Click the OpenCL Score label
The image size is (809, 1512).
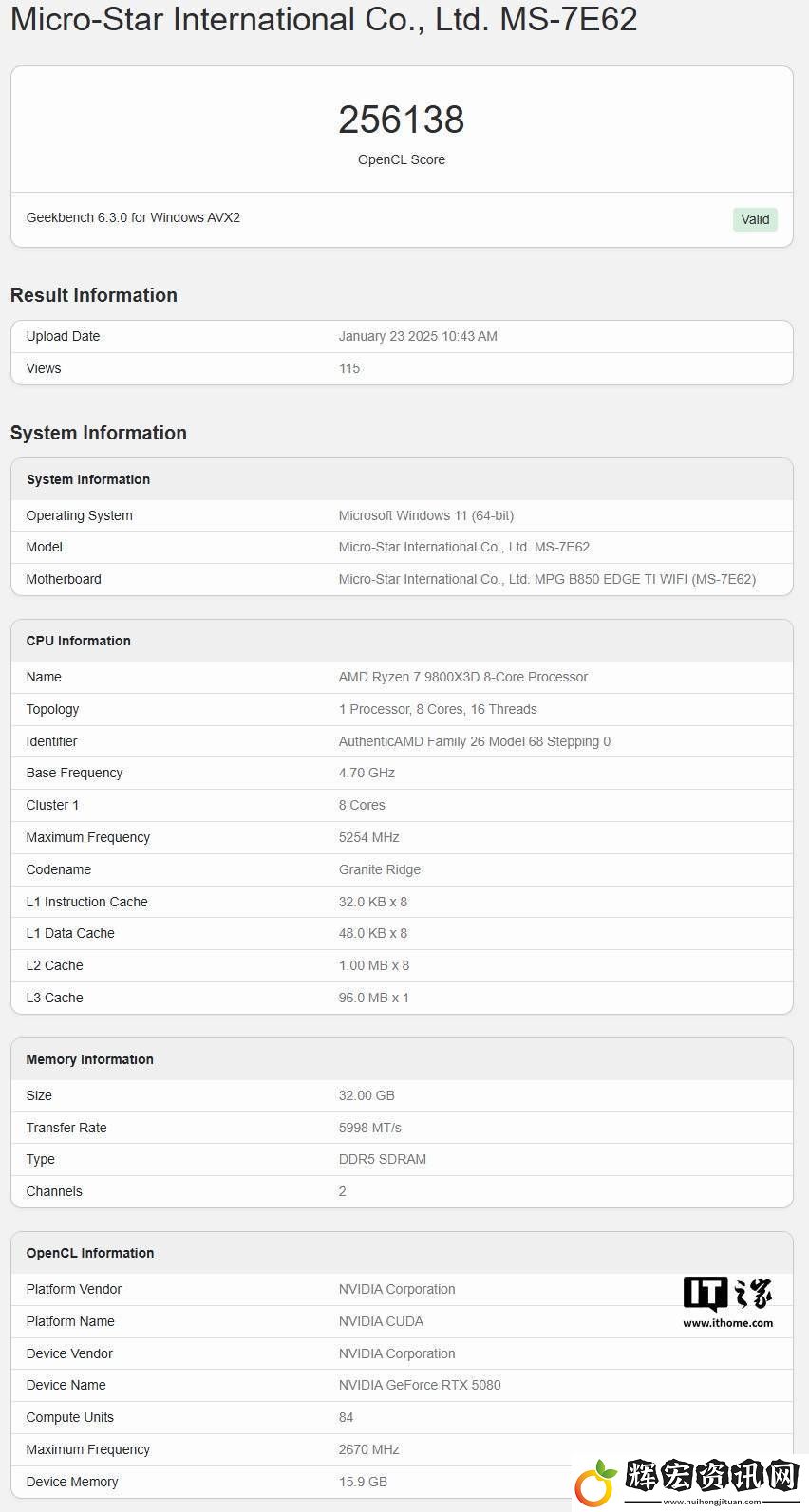click(x=402, y=159)
